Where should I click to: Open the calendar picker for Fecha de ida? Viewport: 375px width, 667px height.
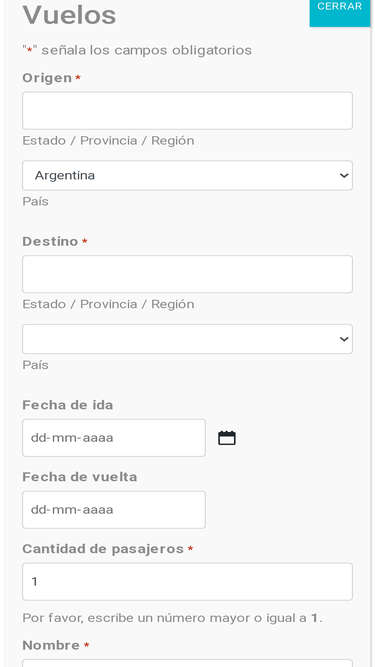(227, 438)
